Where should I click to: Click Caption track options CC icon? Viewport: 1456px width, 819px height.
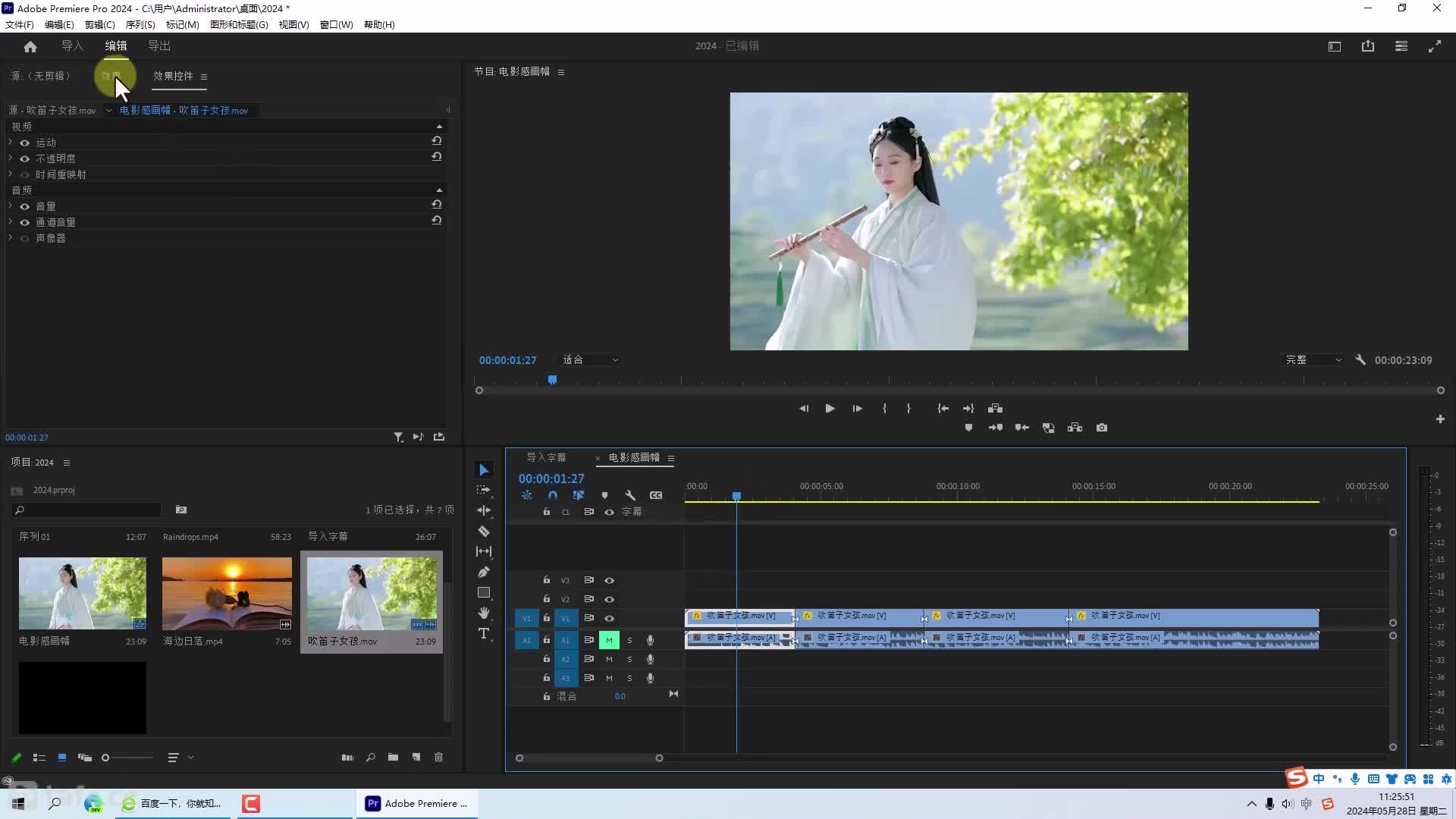point(656,495)
